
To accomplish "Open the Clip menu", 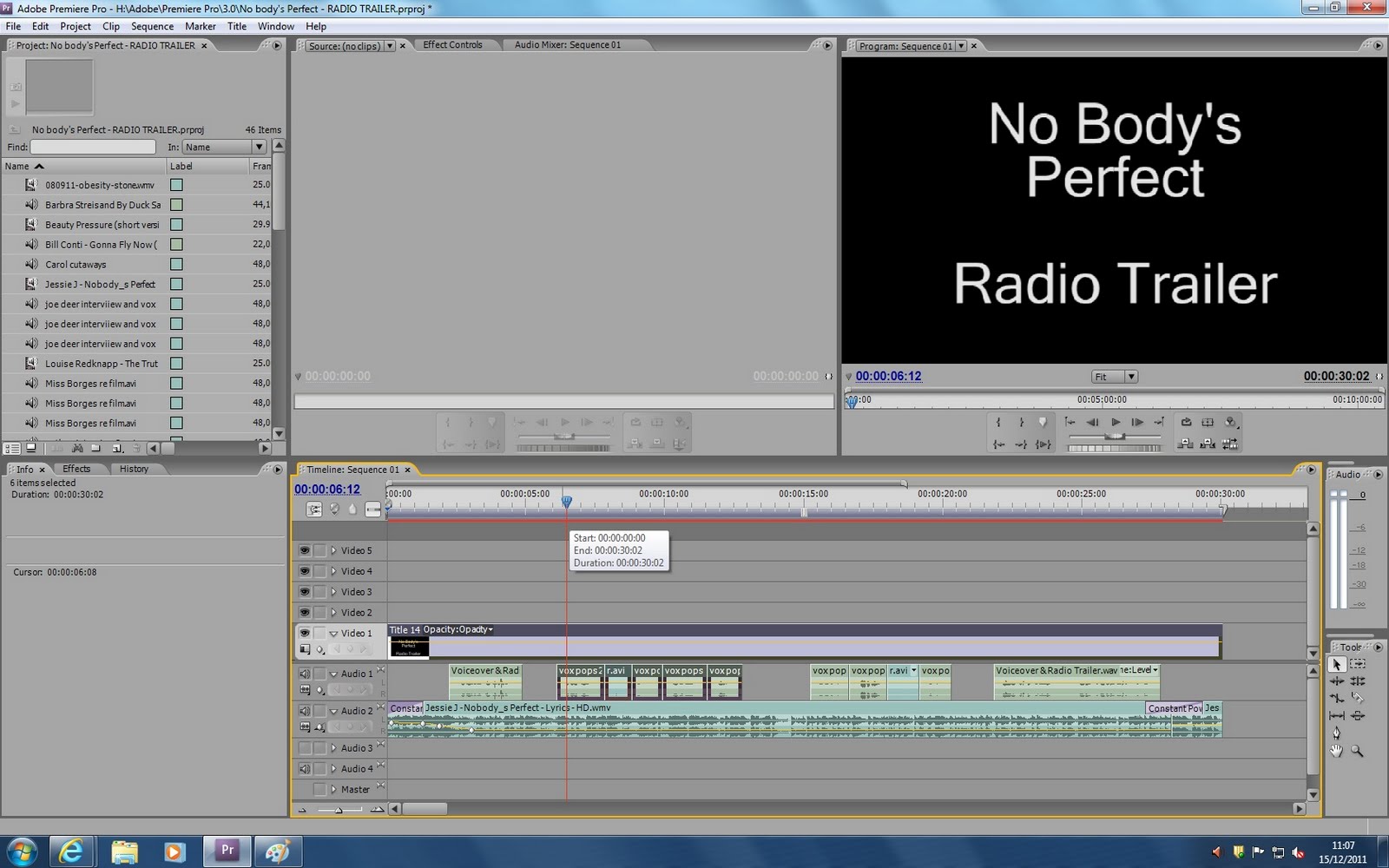I will click(111, 26).
